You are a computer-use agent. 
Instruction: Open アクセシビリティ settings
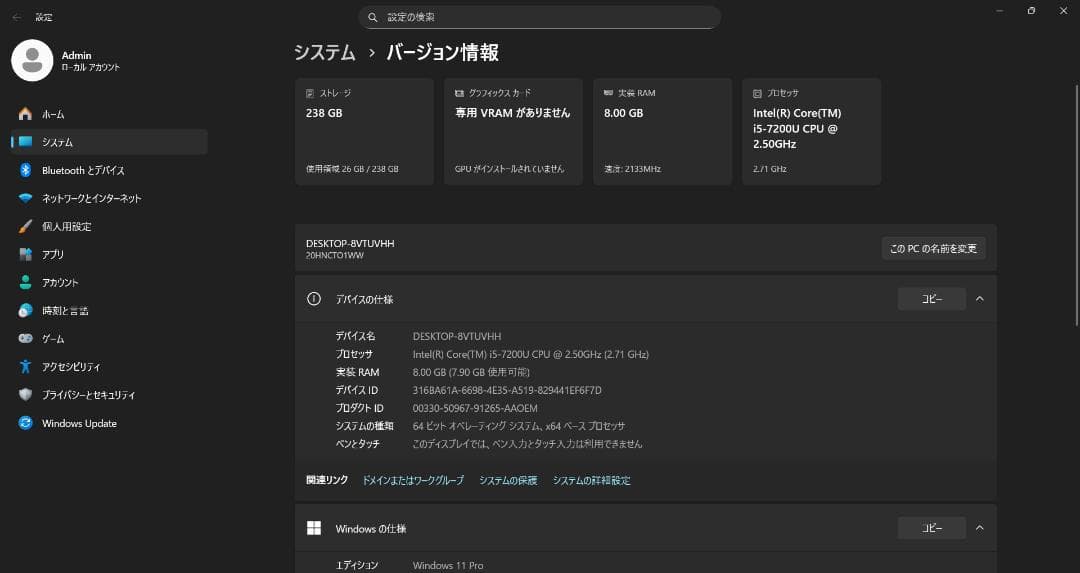coord(109,366)
